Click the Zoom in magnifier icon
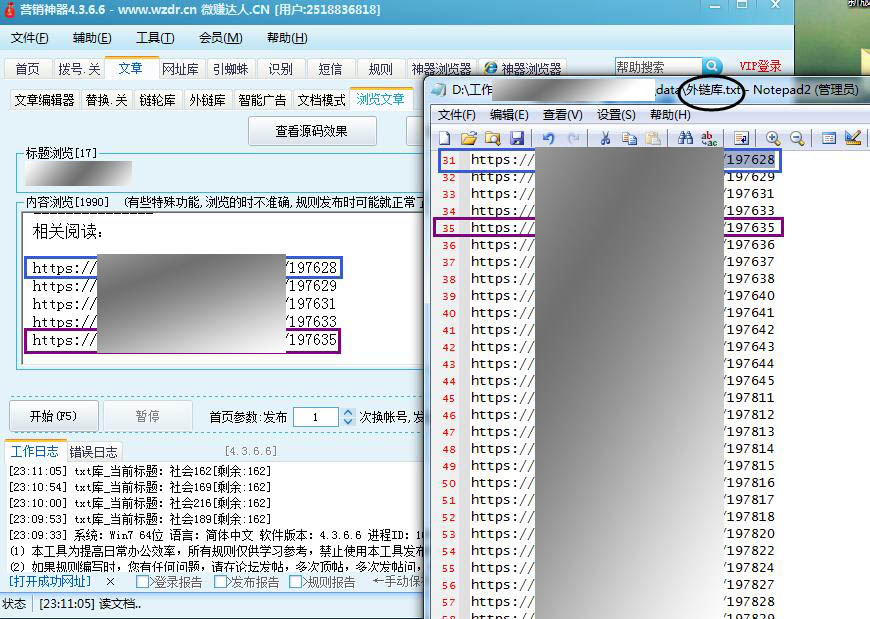The height and width of the screenshot is (619, 870). [773, 138]
